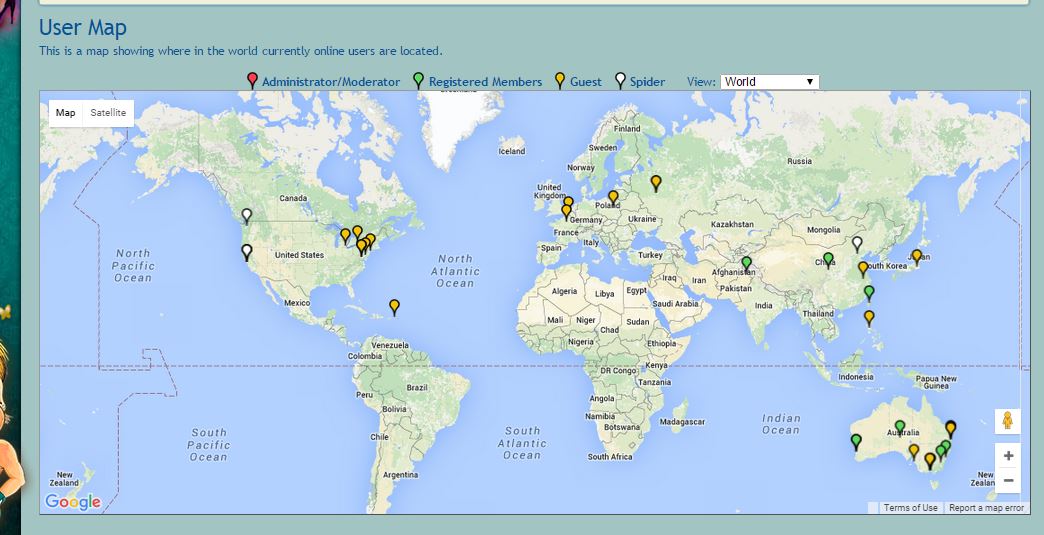Click the green pin in western Australia
Image resolution: width=1044 pixels, height=535 pixels.
(x=856, y=441)
